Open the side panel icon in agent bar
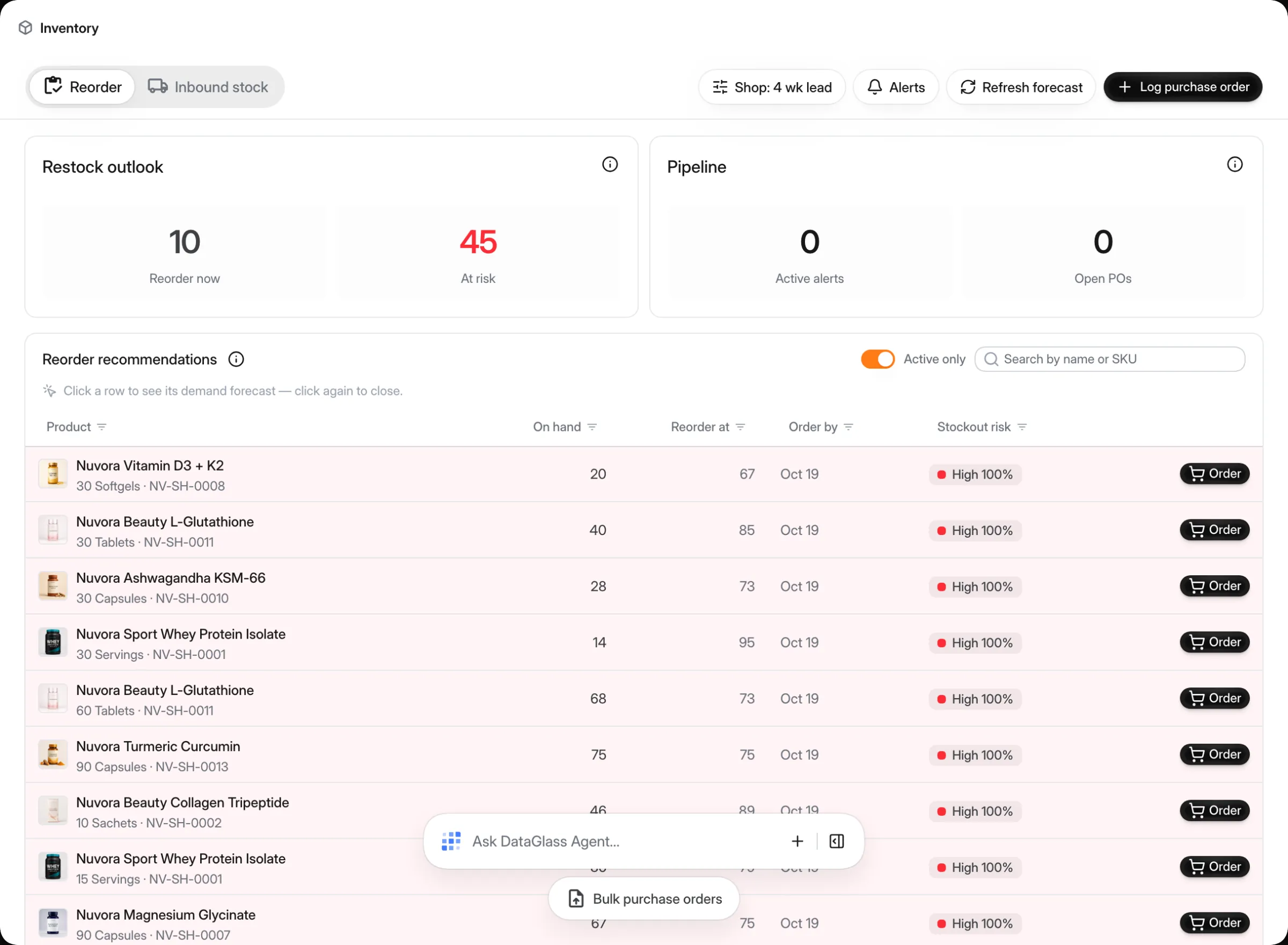This screenshot has height=945, width=1288. 837,841
